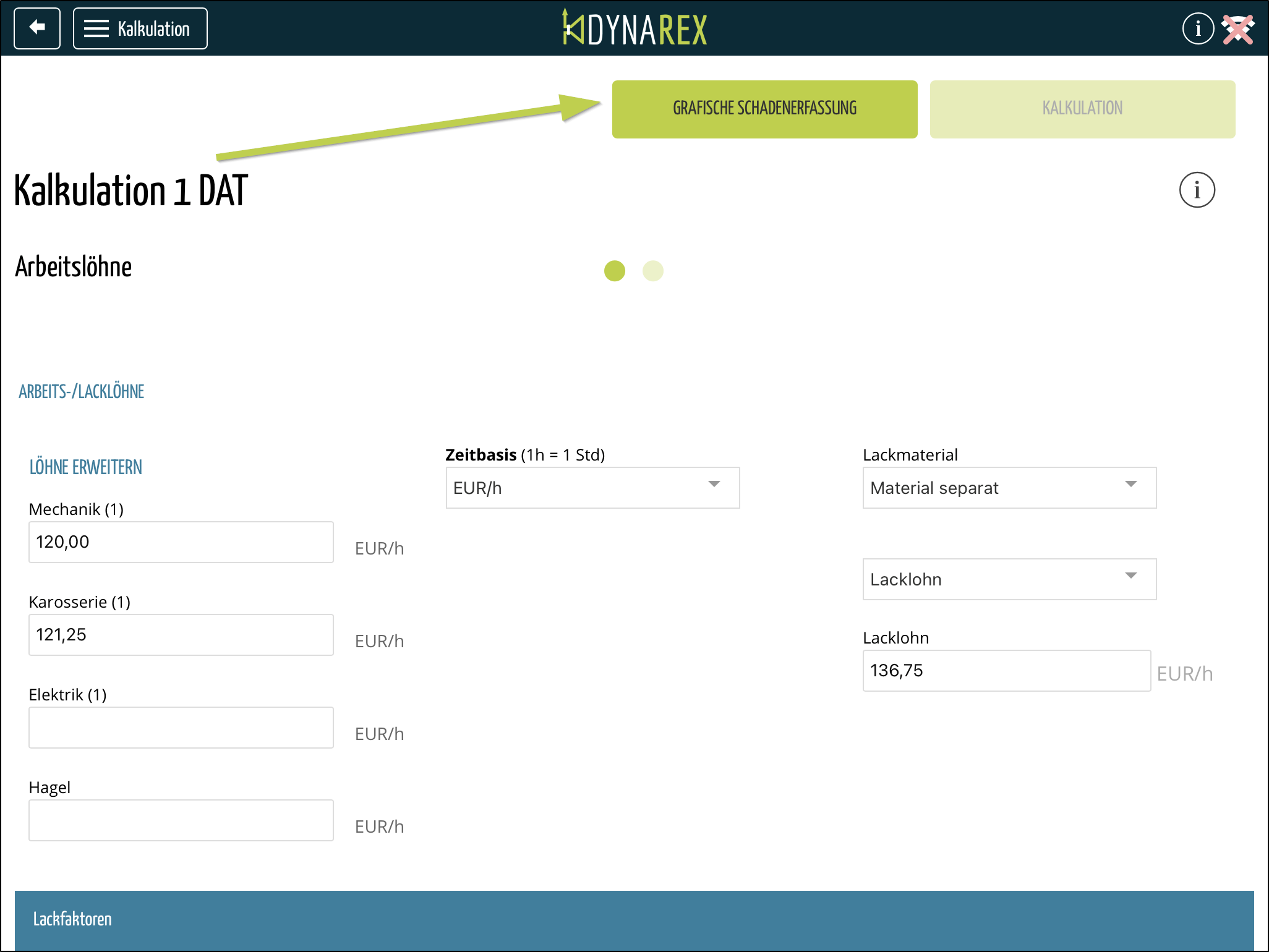Click the info icon in header bar
This screenshot has width=1269, height=952.
(x=1197, y=28)
